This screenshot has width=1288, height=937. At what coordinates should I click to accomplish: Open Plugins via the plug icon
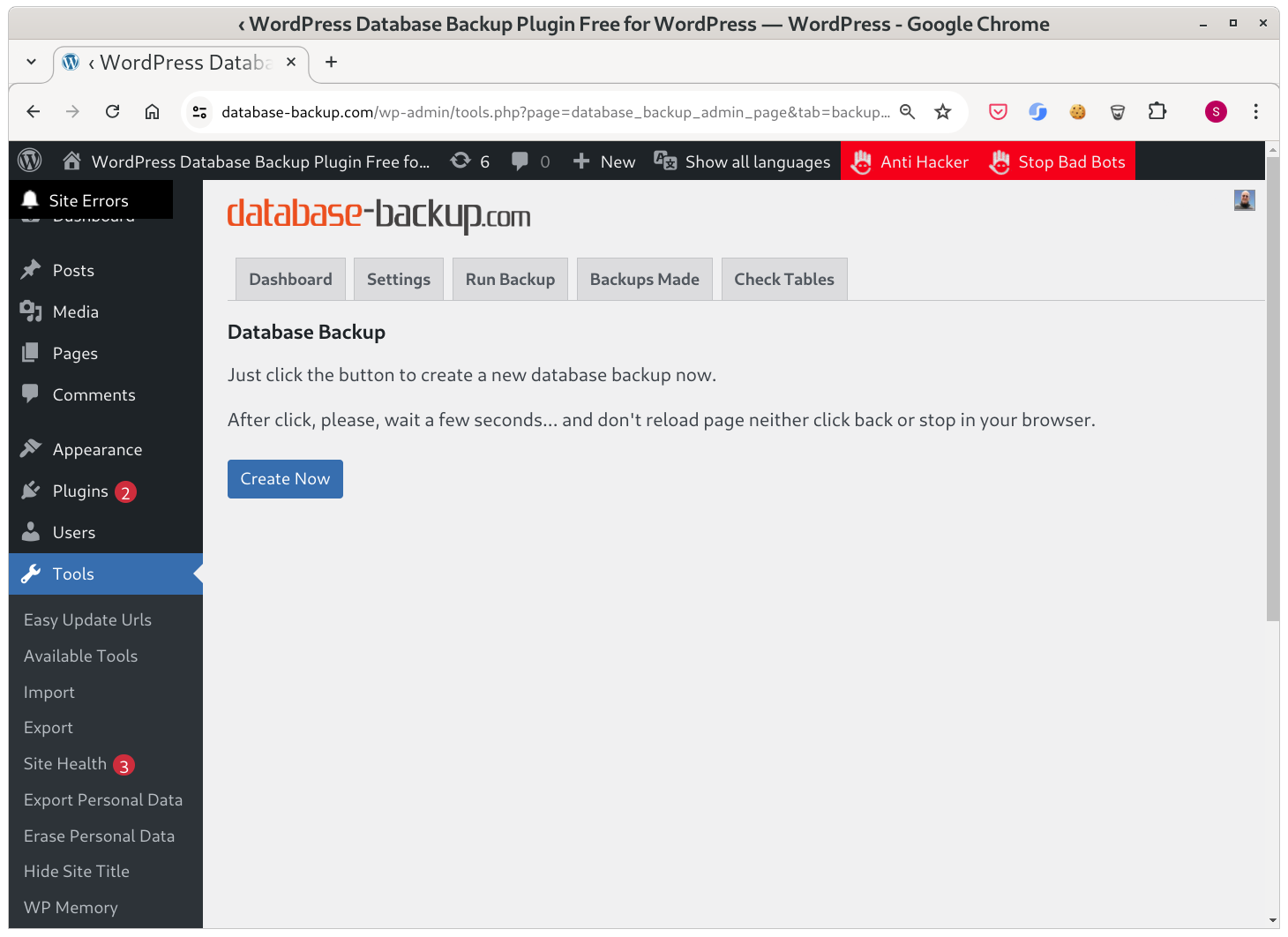coord(30,491)
